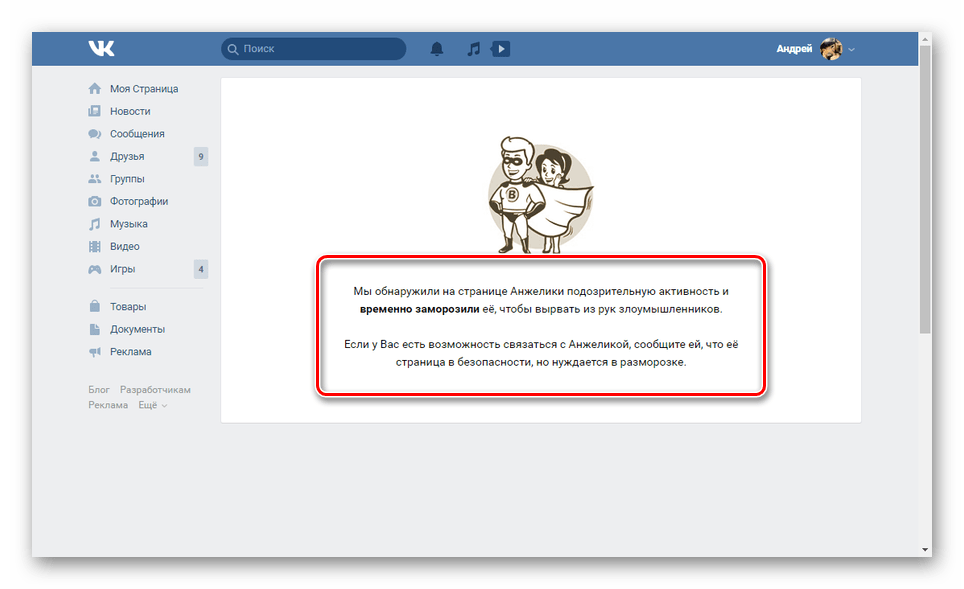Go to Новости section
This screenshot has width=964, height=589.
(x=130, y=111)
